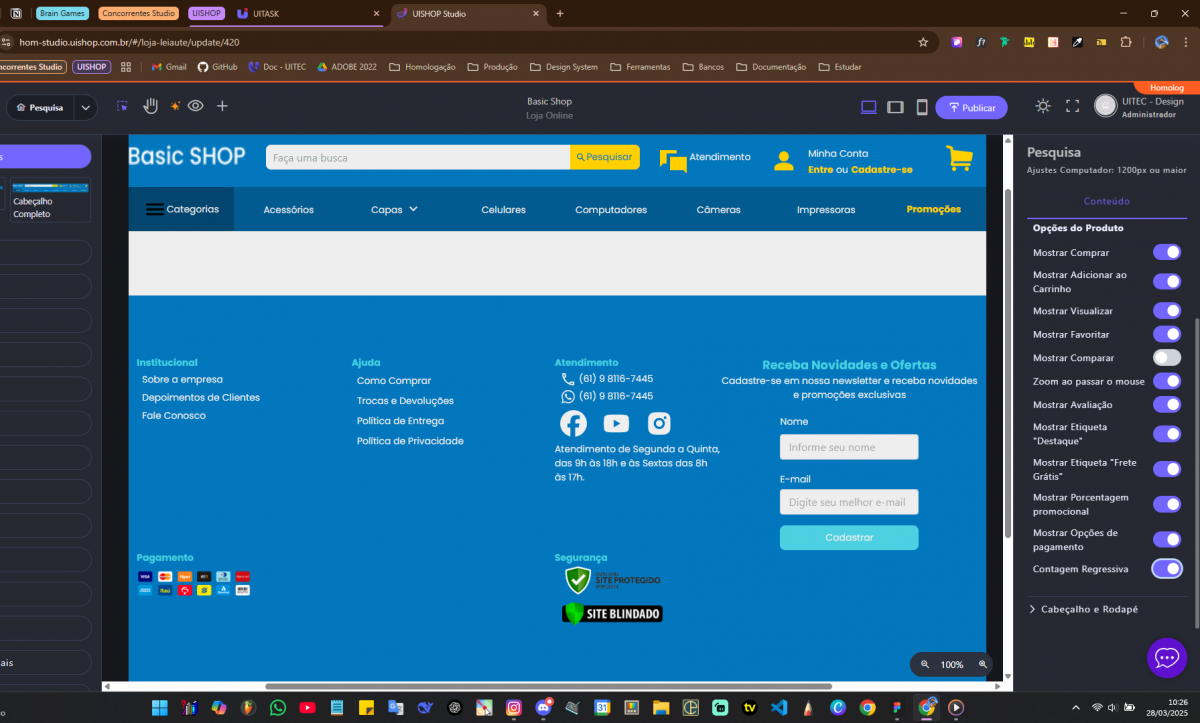The image size is (1200, 723).
Task: Turn off Mostrar Favoritar switch
Action: 1166,334
